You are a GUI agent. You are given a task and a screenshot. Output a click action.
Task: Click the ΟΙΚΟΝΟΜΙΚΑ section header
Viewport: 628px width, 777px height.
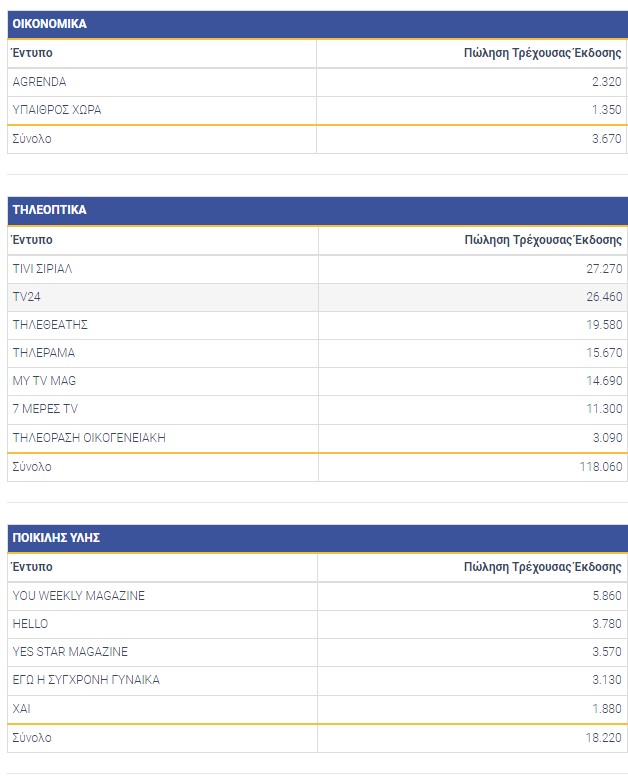point(49,23)
